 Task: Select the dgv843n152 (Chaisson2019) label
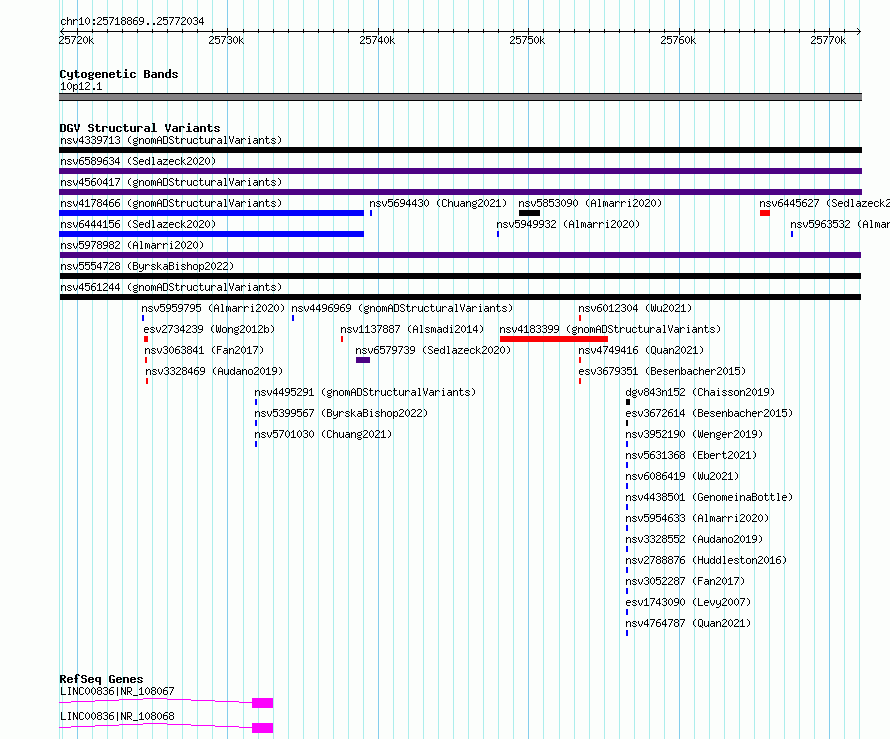point(700,392)
